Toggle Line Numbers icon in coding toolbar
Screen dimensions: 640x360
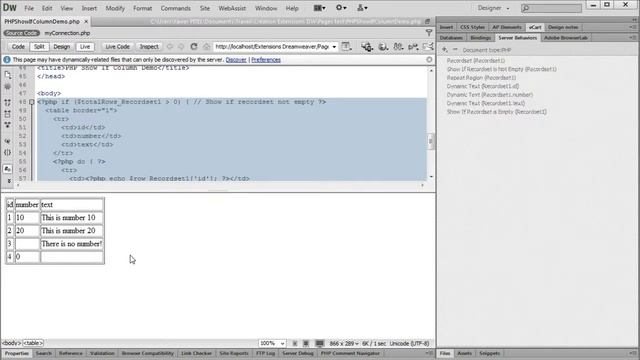pos(7,169)
